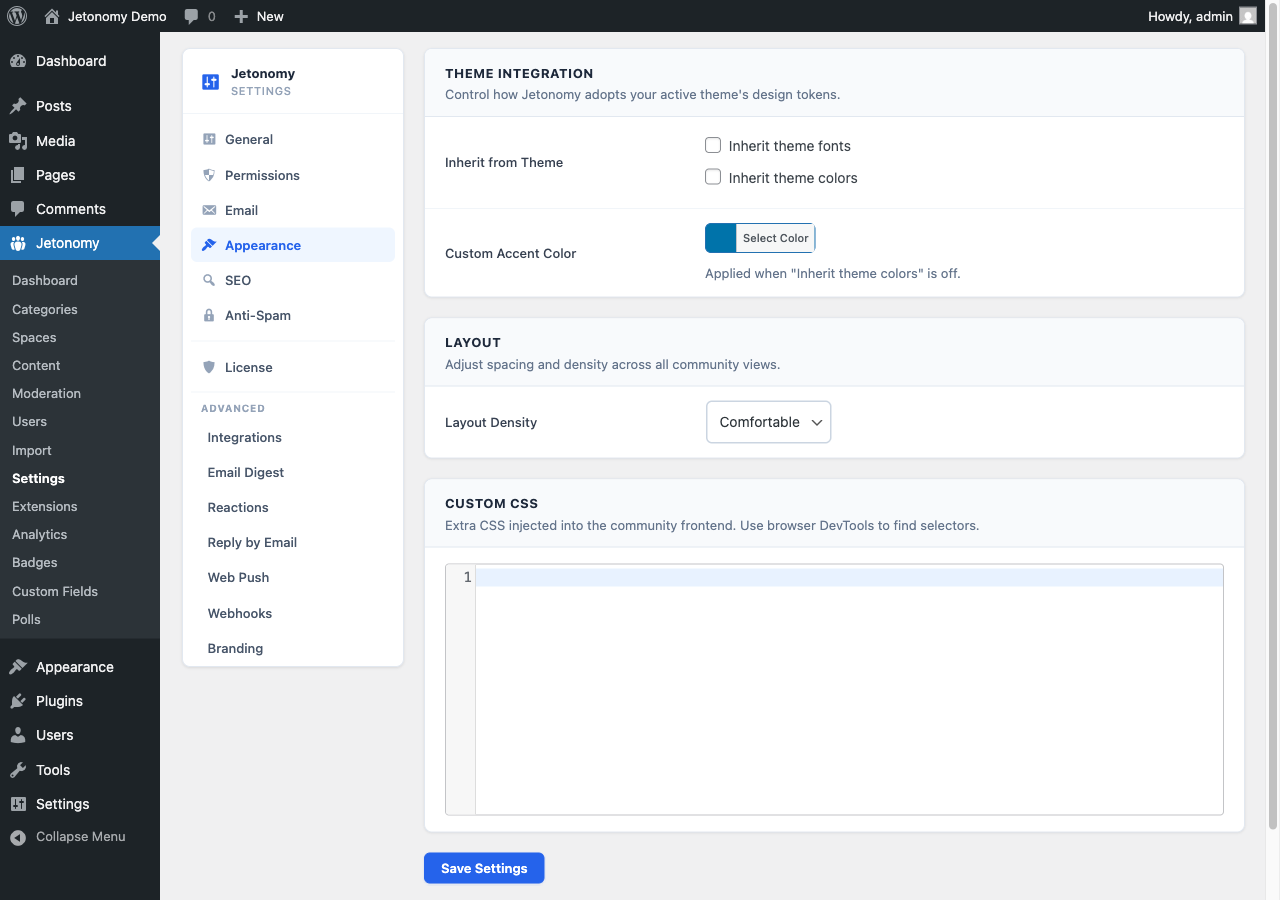
Task: Click the lock icon next to Anti-Spam
Action: point(209,315)
